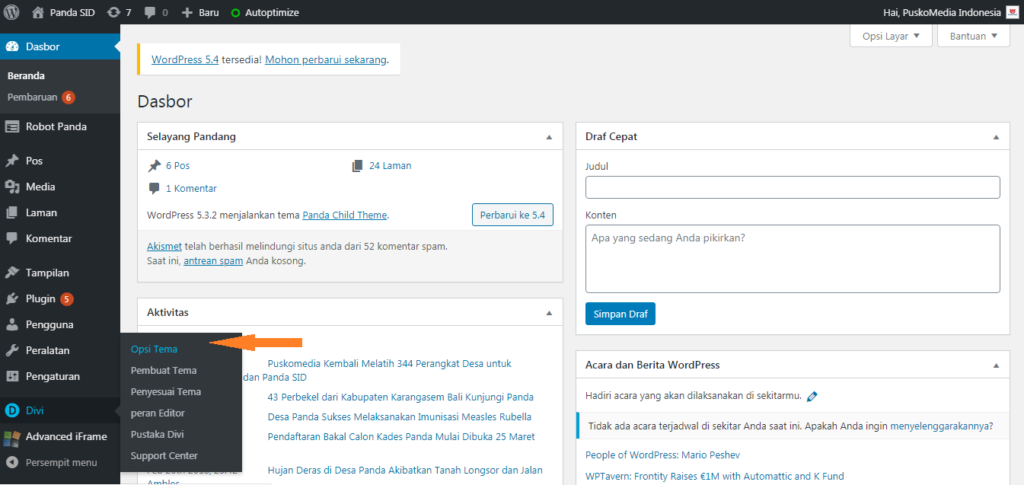Open the Opsi Layar dropdown

(891, 36)
